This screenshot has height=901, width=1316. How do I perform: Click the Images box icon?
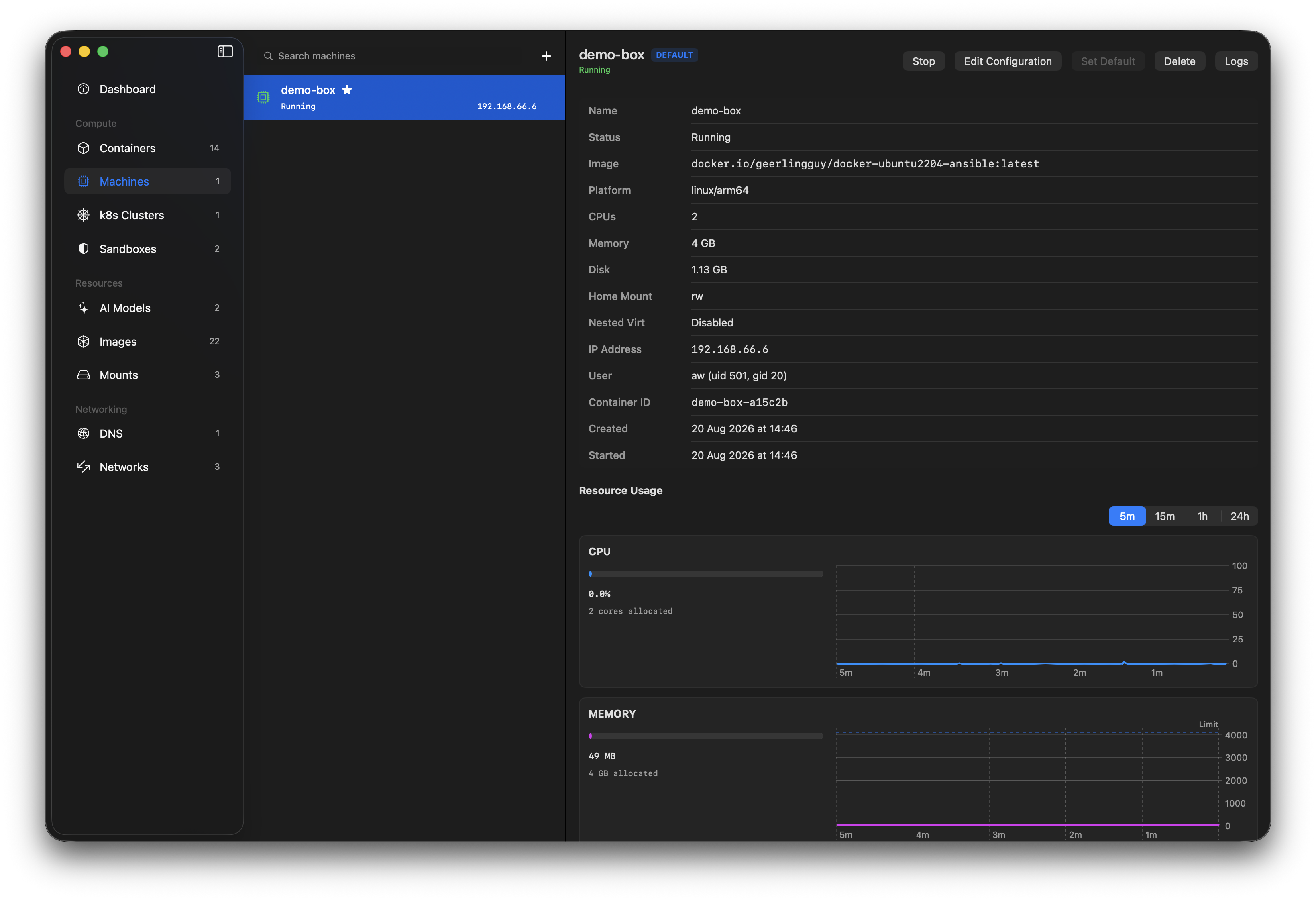83,341
